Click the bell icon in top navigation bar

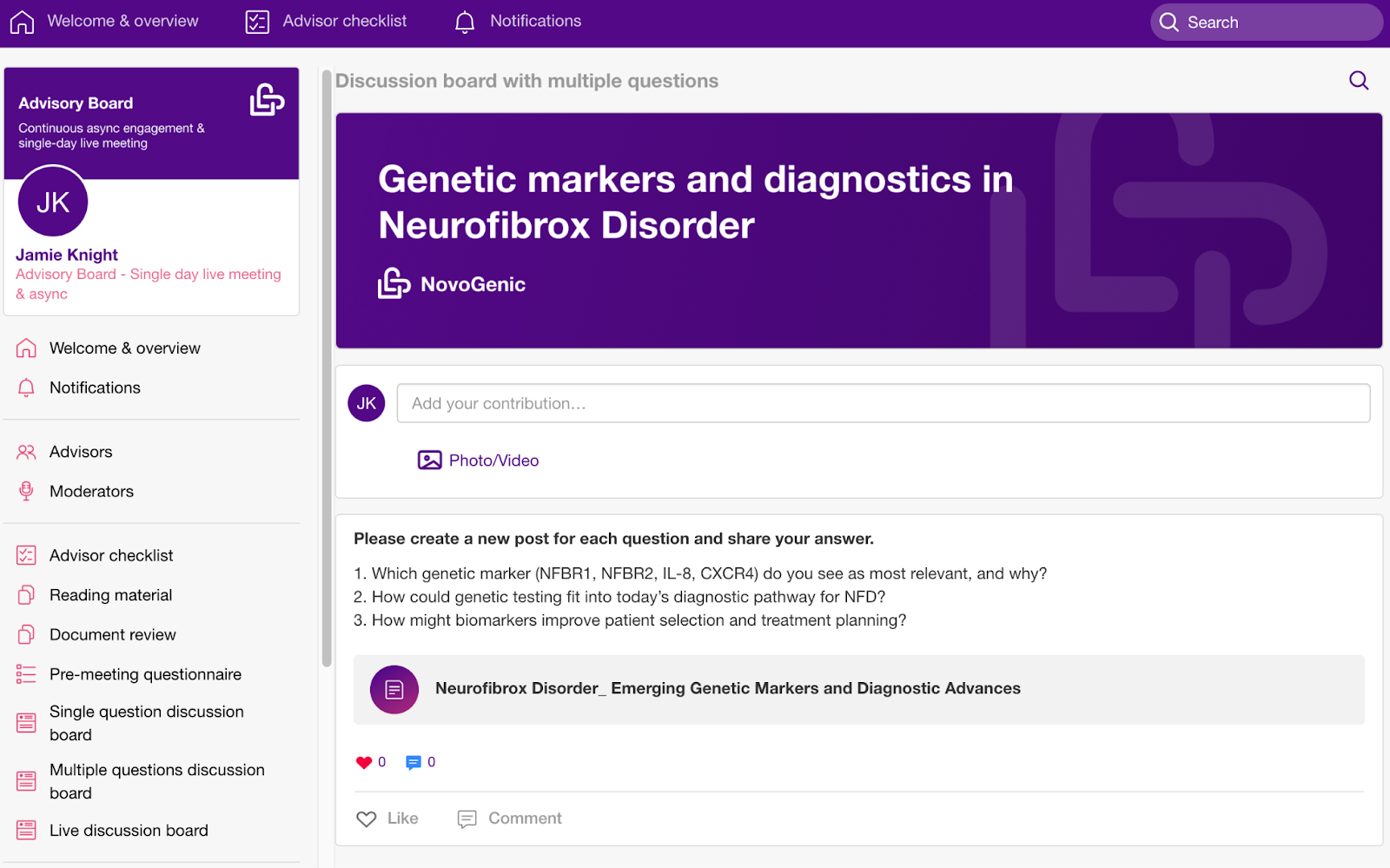pyautogui.click(x=465, y=22)
